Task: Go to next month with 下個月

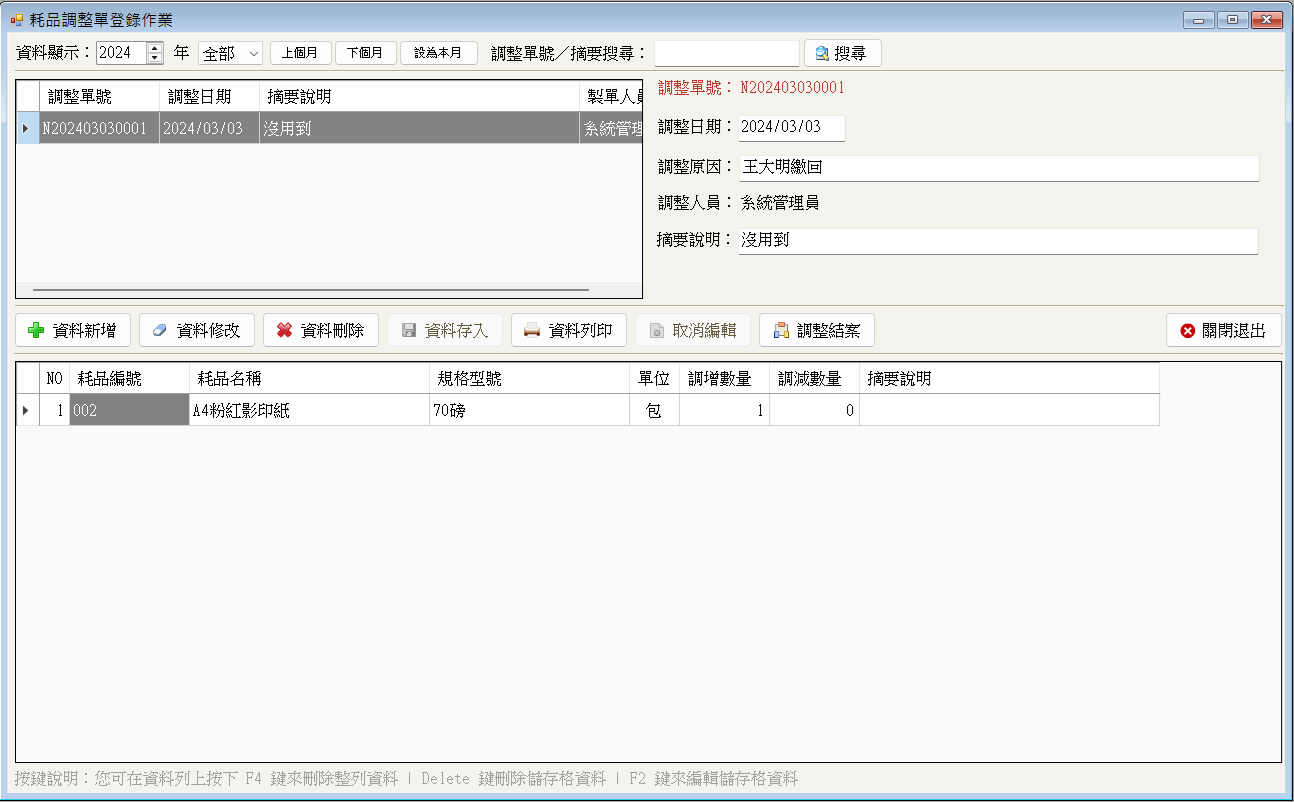Action: 365,53
